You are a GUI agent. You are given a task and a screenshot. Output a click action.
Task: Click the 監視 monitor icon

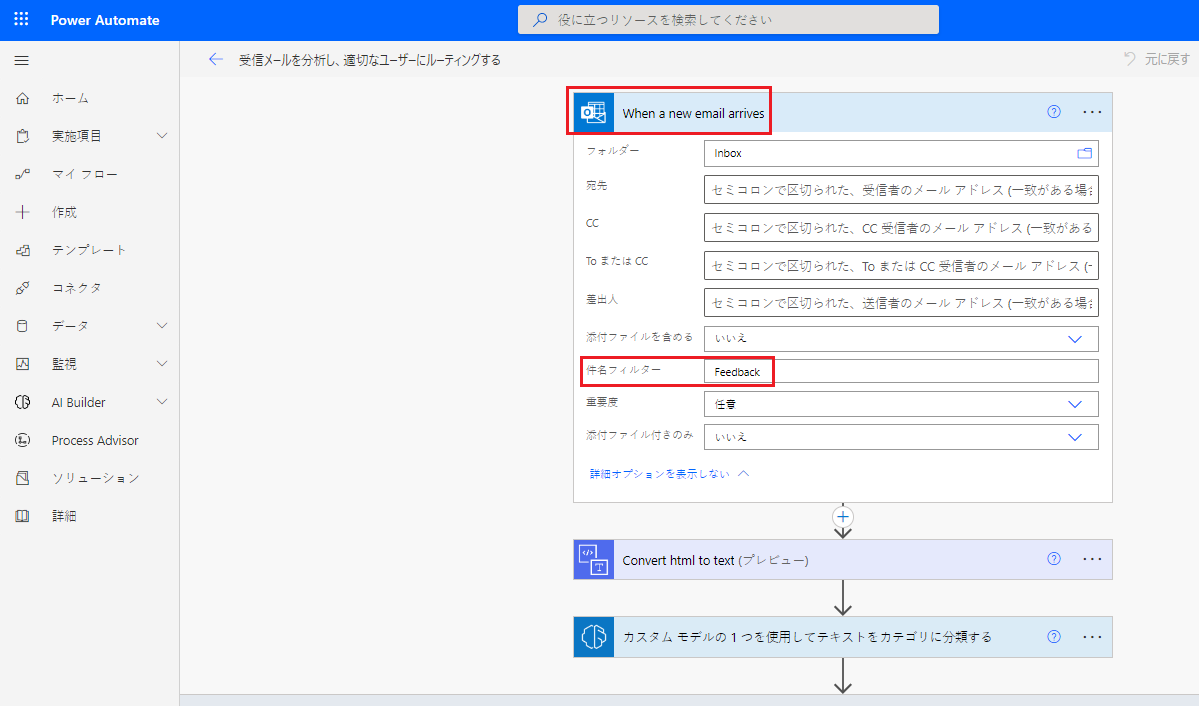(x=23, y=364)
